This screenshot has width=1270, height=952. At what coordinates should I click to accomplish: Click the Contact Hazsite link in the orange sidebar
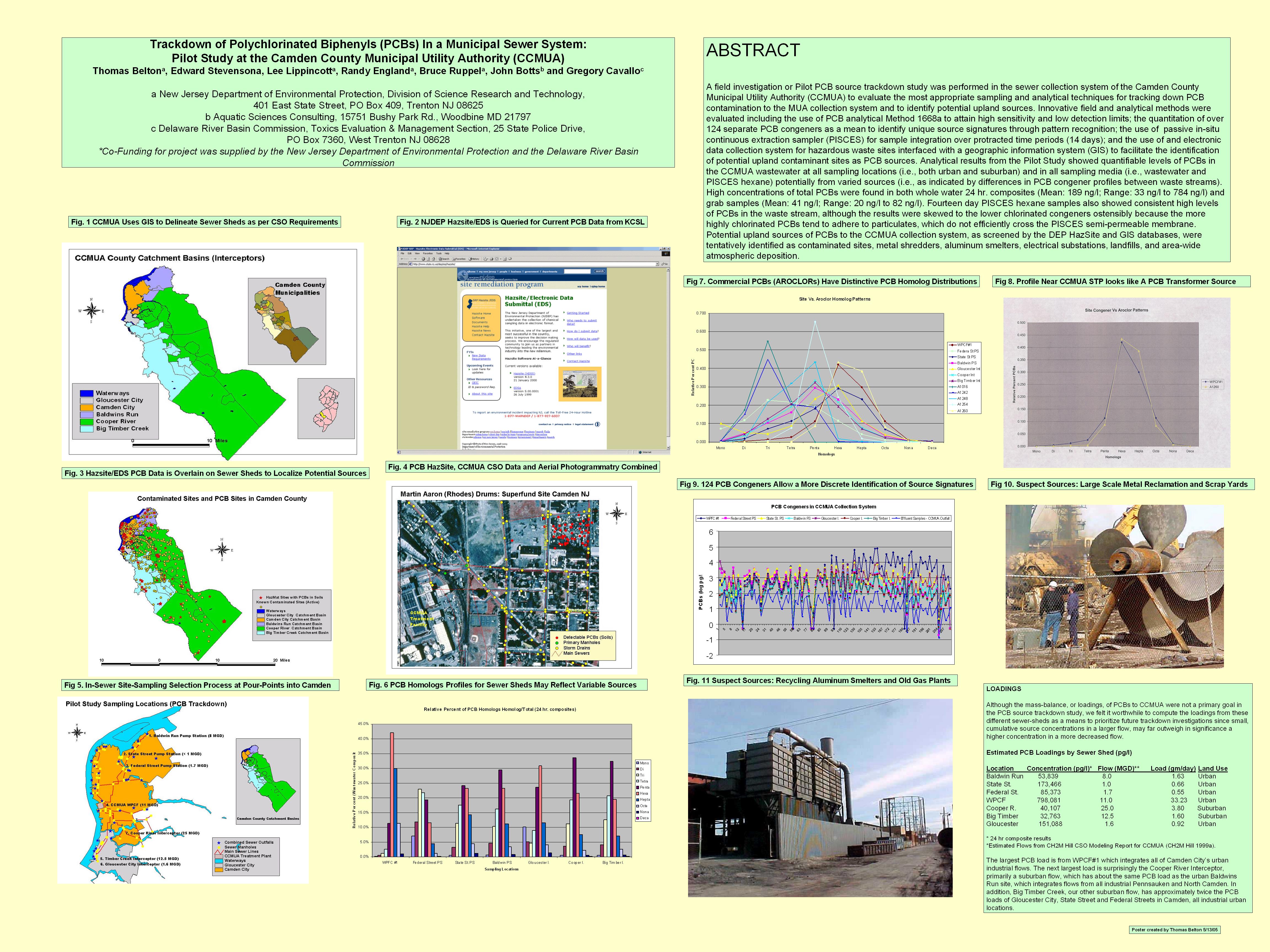pyautogui.click(x=483, y=335)
